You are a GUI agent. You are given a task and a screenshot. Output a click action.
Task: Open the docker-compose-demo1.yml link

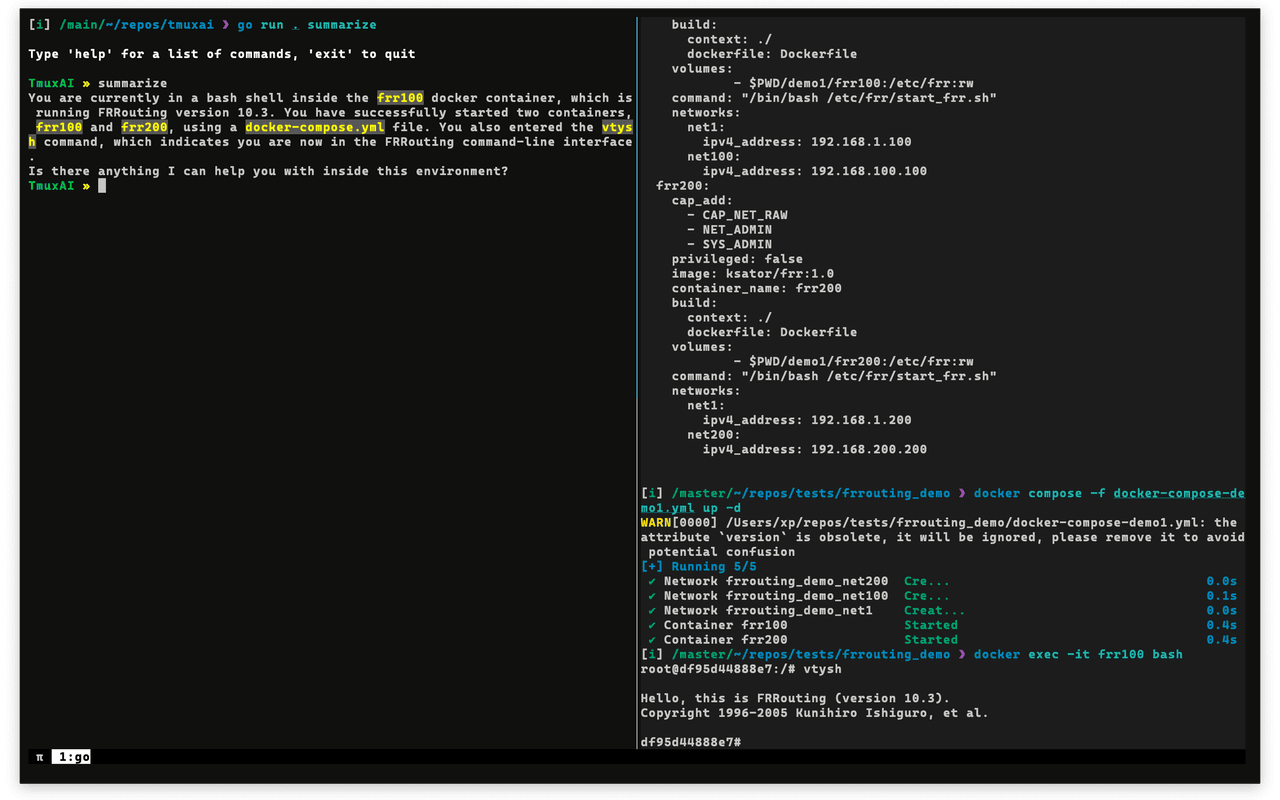click(1180, 493)
